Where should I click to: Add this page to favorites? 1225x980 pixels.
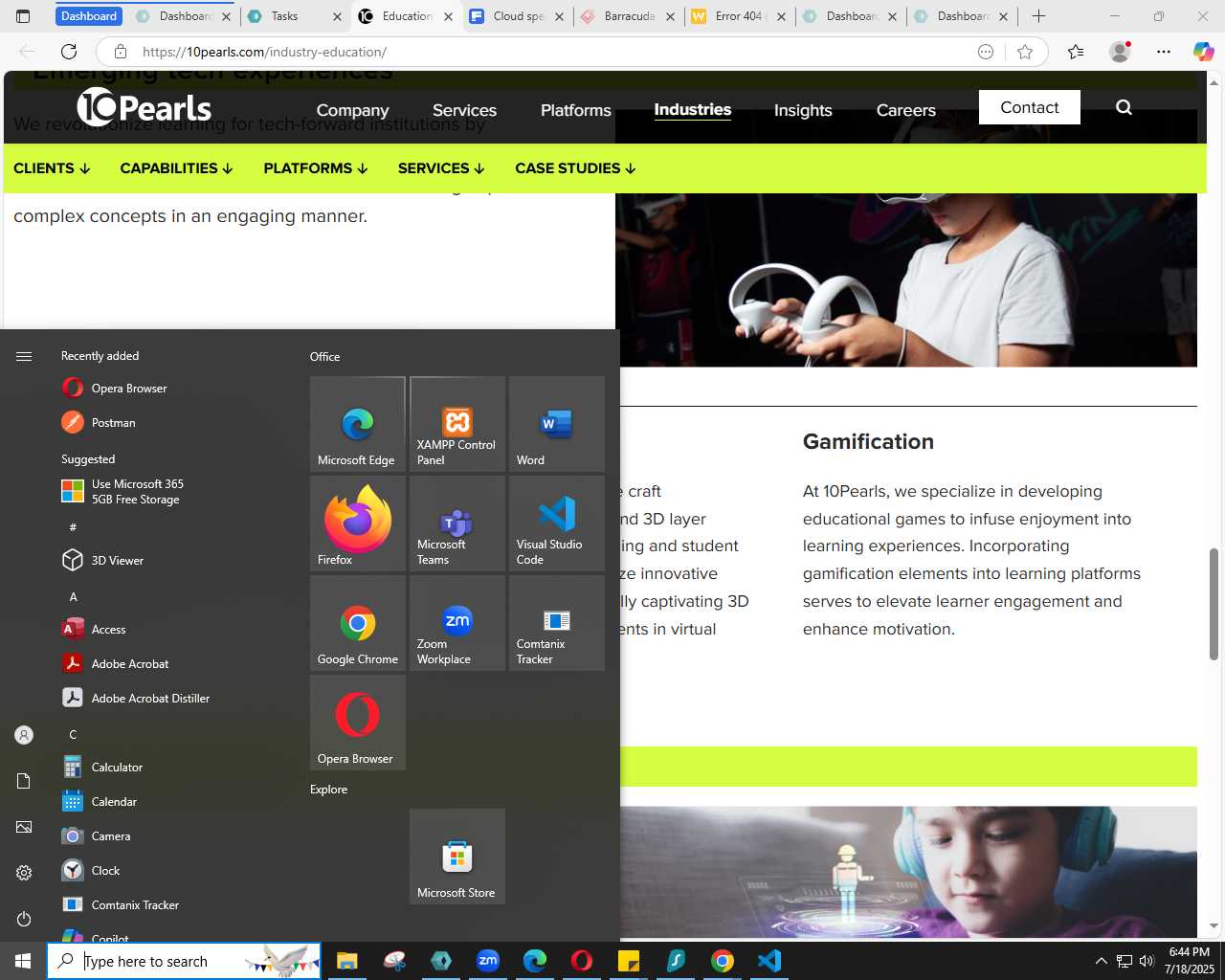(x=1025, y=52)
